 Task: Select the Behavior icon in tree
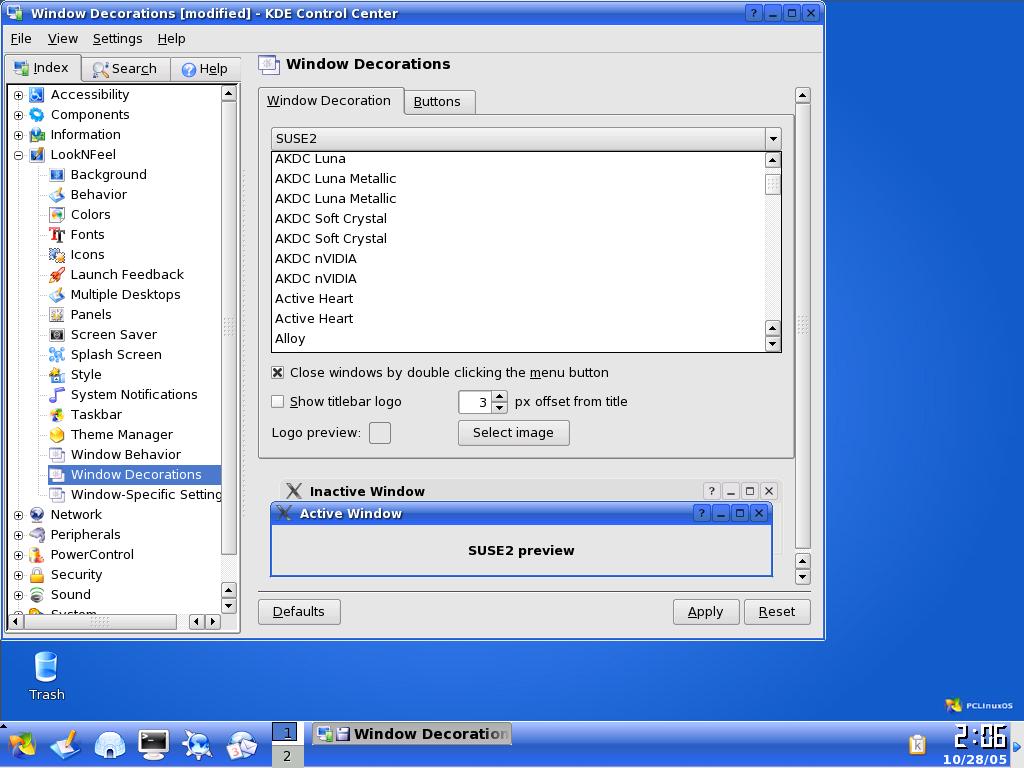click(57, 195)
